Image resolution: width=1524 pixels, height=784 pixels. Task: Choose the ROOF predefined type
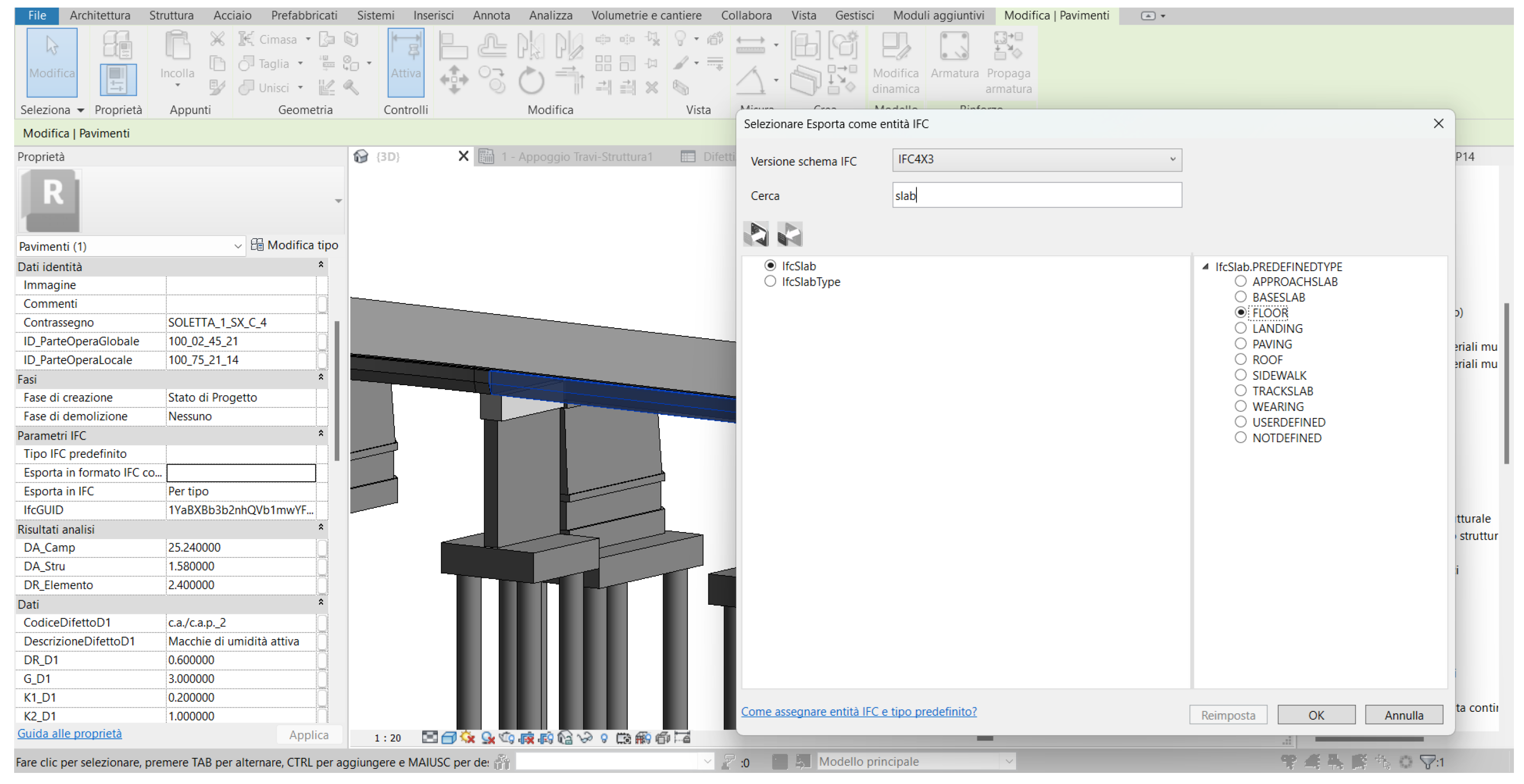(1240, 359)
